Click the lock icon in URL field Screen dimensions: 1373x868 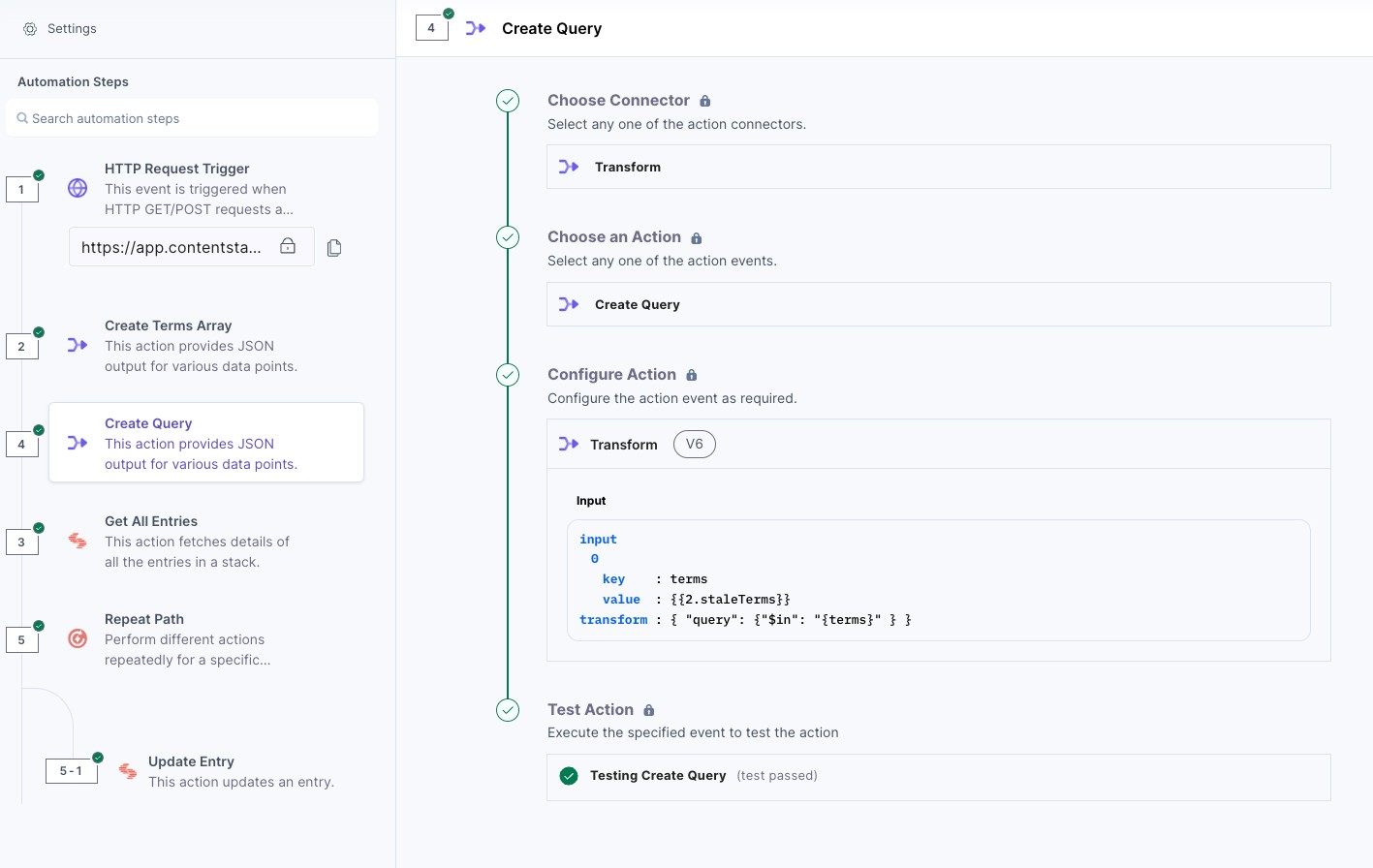tap(288, 246)
